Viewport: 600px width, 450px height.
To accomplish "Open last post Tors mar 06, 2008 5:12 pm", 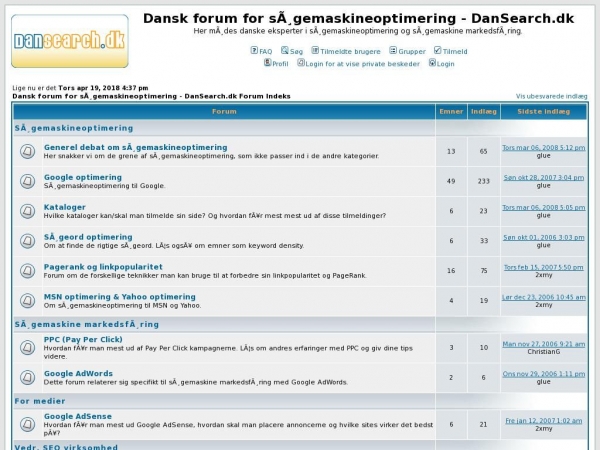I will coord(543,148).
